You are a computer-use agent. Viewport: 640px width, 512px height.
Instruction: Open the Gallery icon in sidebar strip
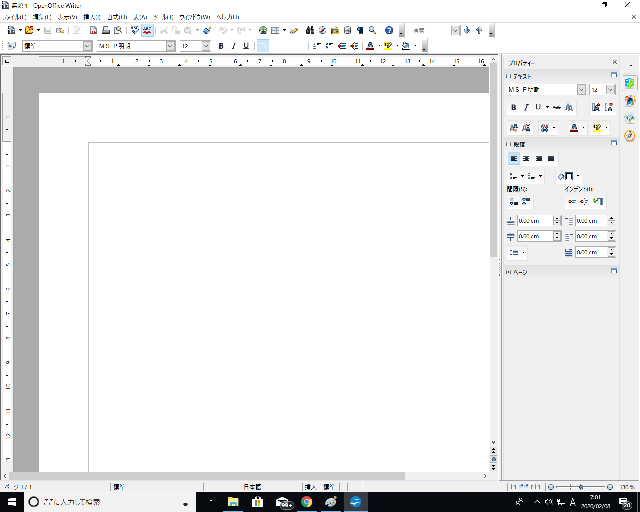tap(630, 118)
